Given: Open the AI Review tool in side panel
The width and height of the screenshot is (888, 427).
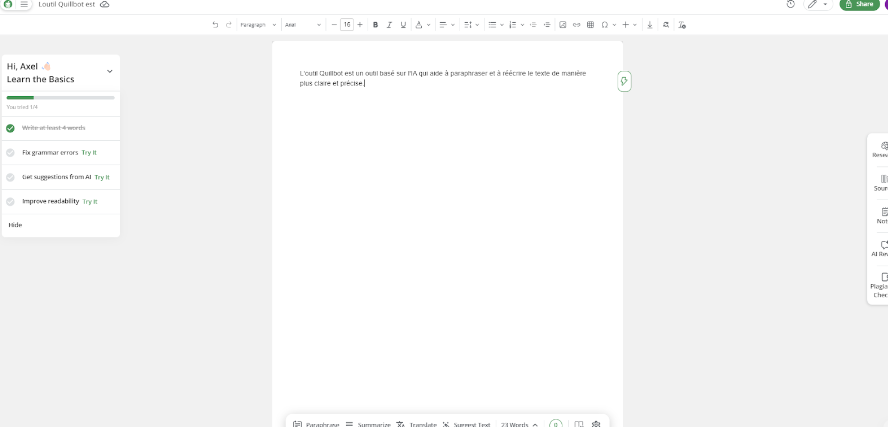Looking at the screenshot, I should (880, 249).
